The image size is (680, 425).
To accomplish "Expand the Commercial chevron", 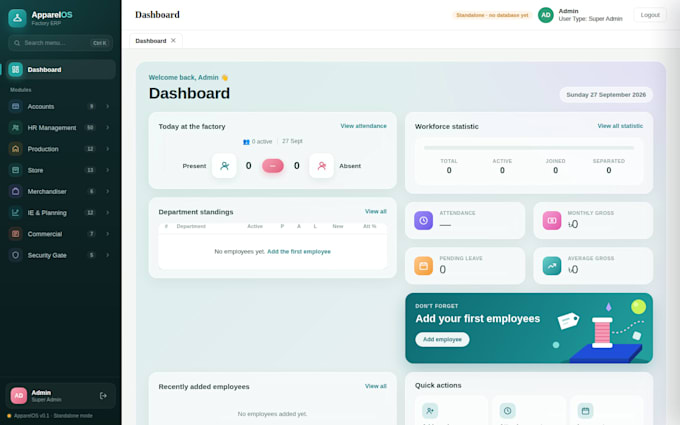I will coord(108,234).
